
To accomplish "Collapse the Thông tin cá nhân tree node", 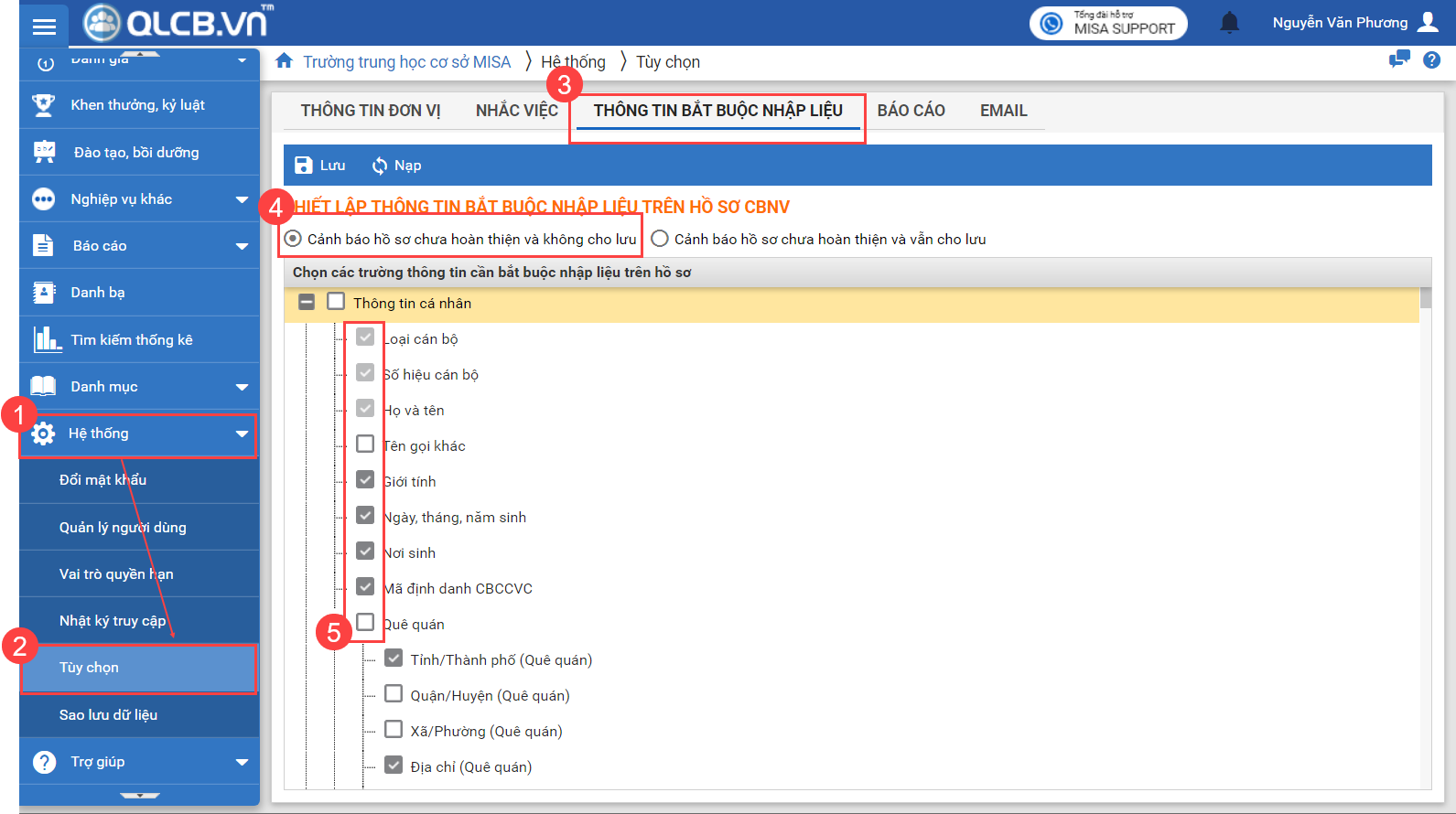I will point(307,303).
